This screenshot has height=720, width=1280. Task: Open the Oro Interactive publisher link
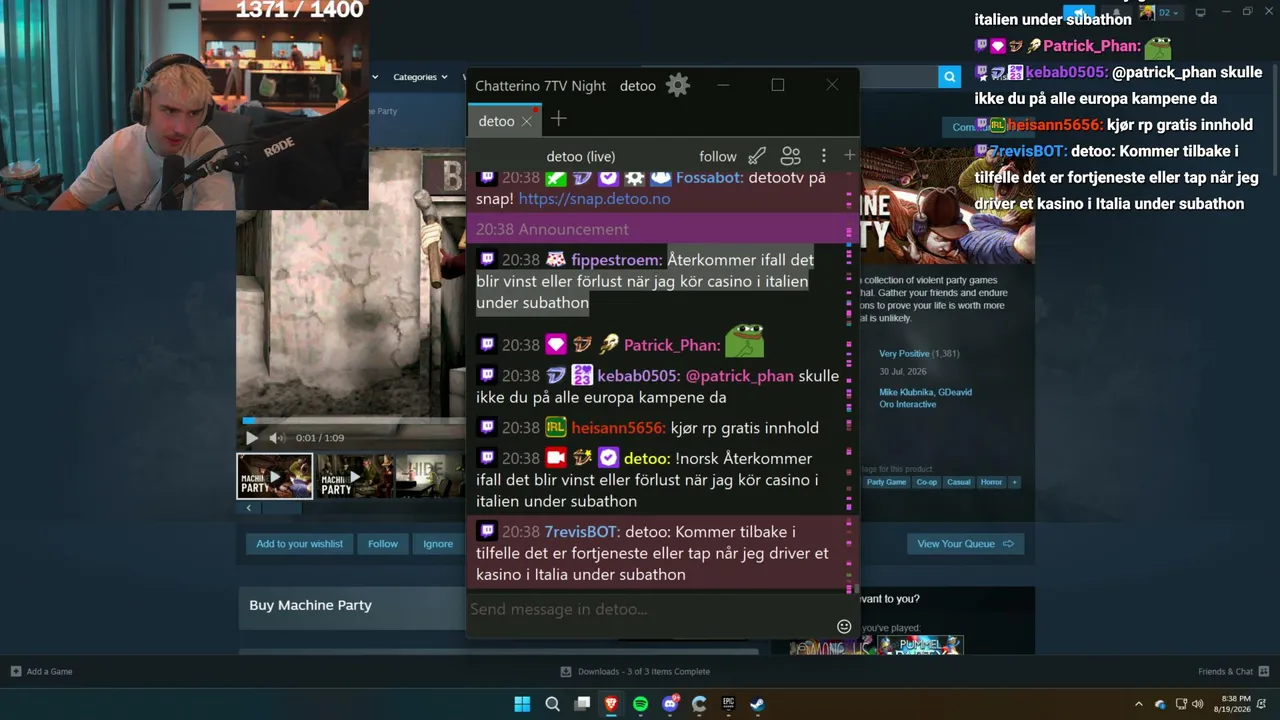[908, 405]
